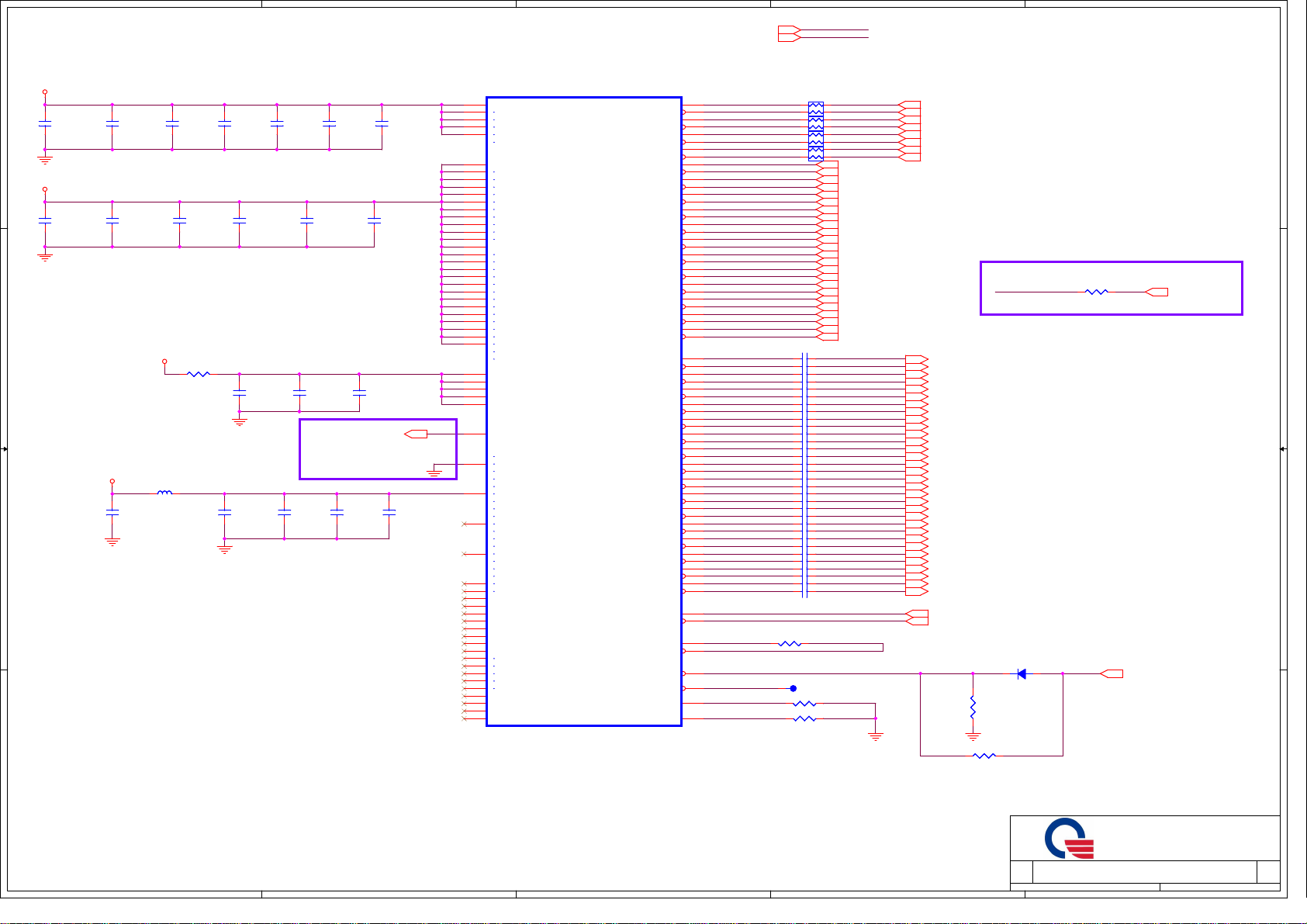
Task: Select the off-page connector right of the diode
Action: 1112,673
